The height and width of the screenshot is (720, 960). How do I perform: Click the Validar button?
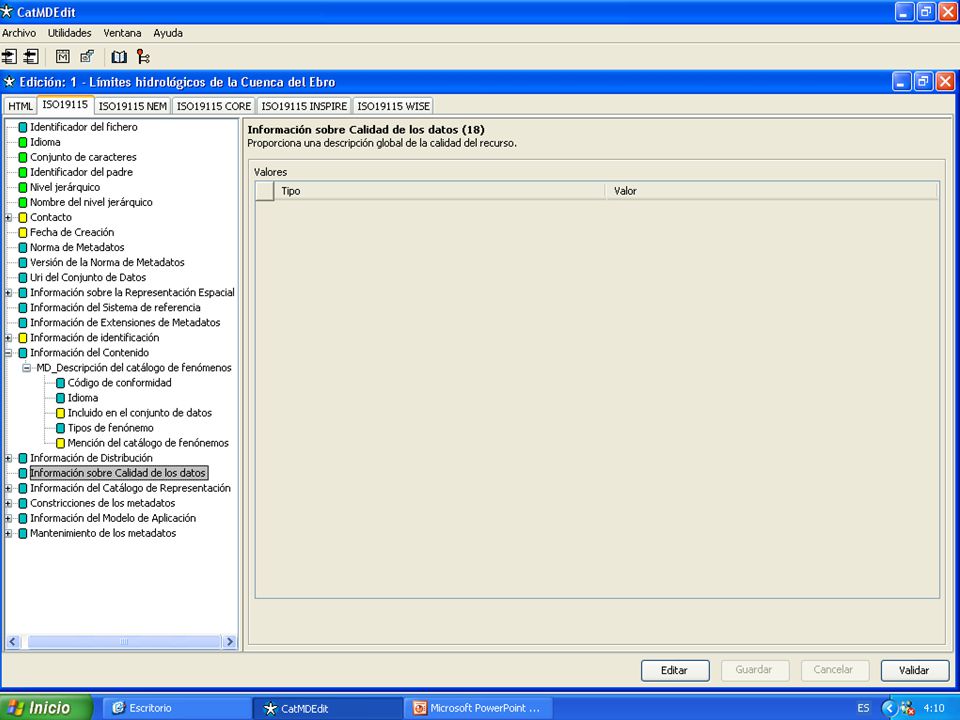pos(915,670)
